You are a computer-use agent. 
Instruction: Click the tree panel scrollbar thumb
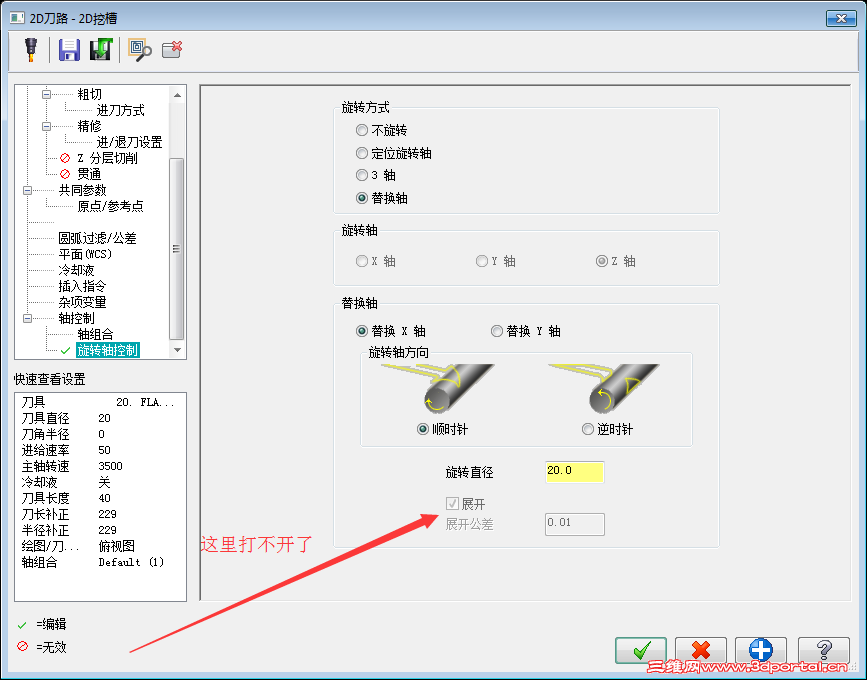pyautogui.click(x=176, y=249)
